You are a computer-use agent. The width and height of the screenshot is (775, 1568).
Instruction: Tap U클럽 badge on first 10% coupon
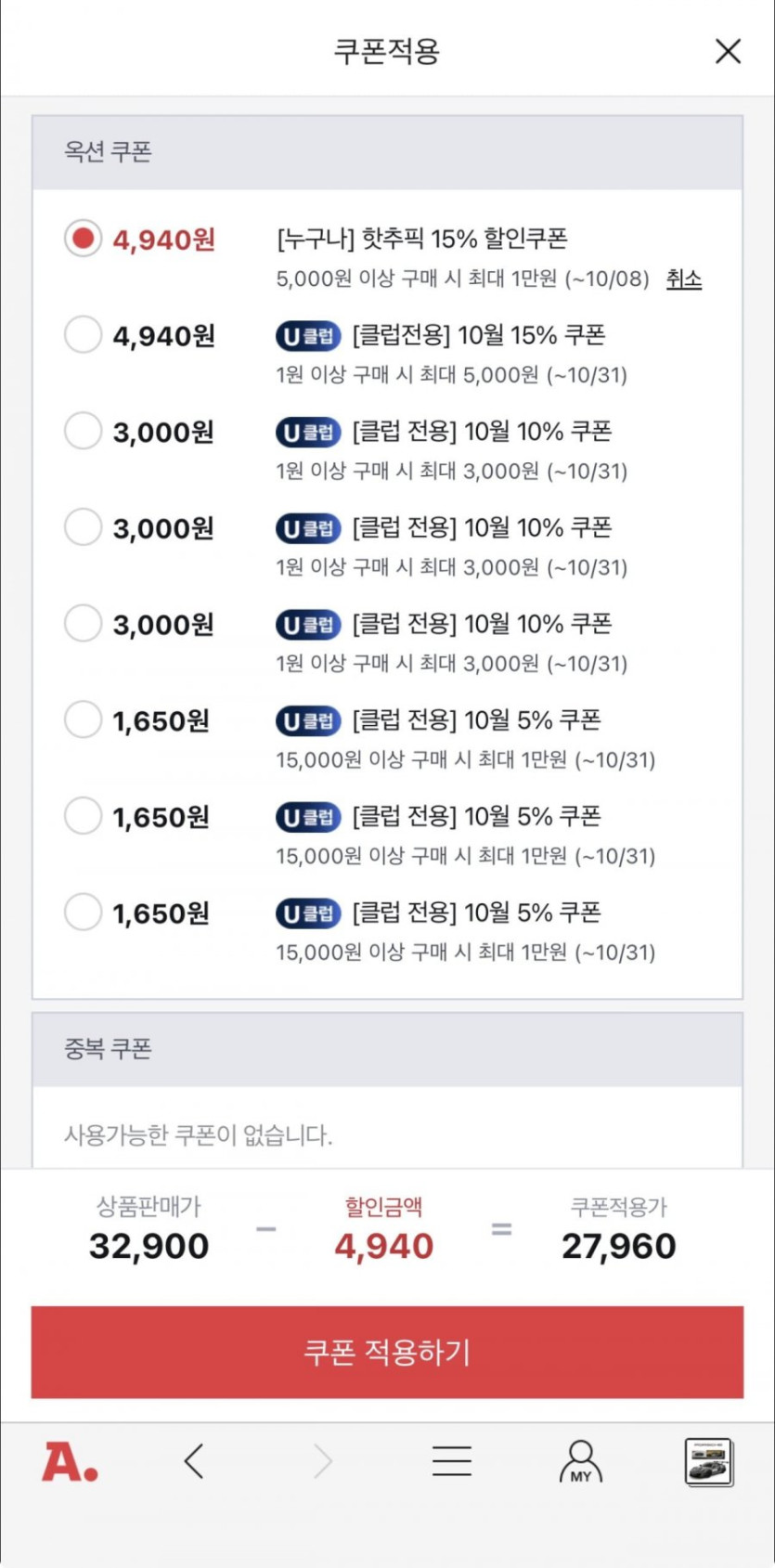tap(308, 432)
